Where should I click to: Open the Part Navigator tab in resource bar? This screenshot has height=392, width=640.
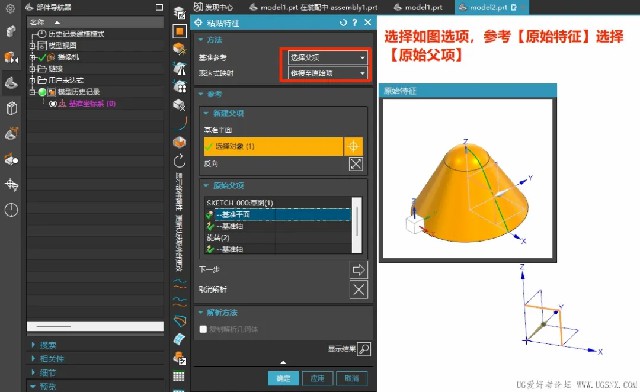point(11,83)
